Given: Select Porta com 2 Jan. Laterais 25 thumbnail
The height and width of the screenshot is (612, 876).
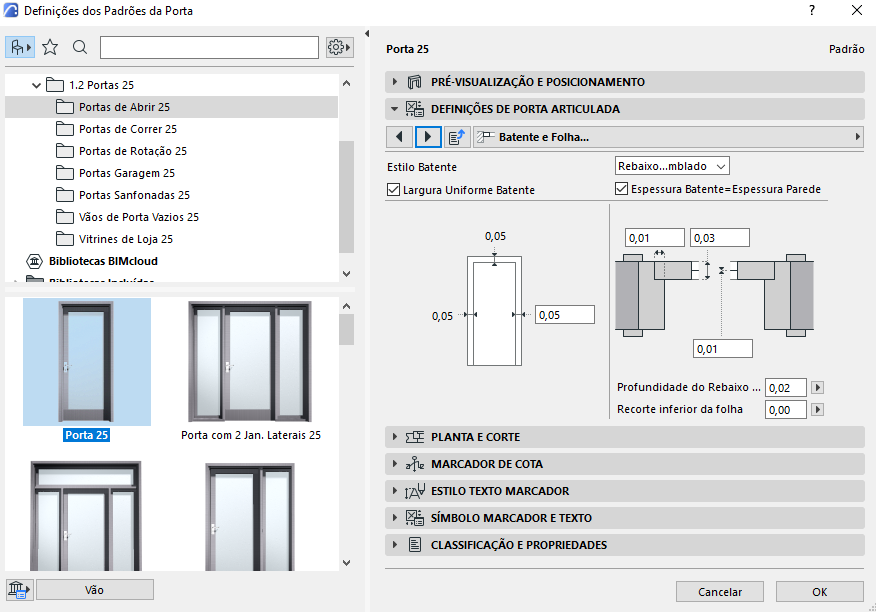Looking at the screenshot, I should coord(250,362).
